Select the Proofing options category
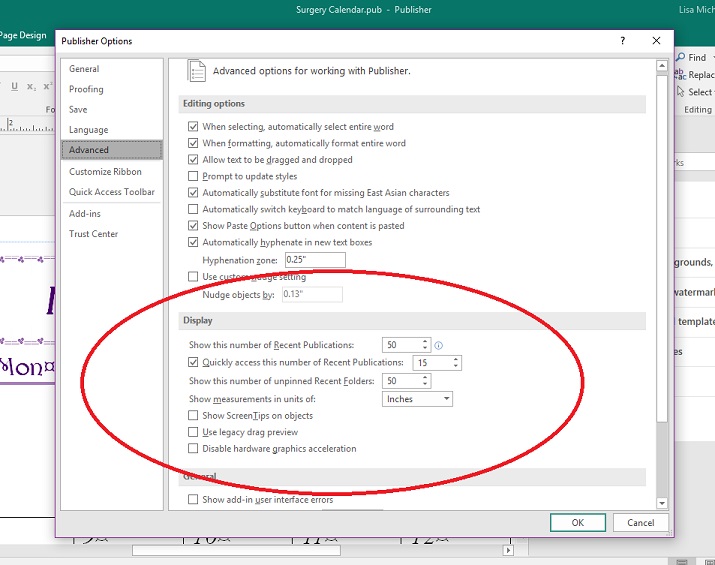The height and width of the screenshot is (565, 715). click(112, 89)
